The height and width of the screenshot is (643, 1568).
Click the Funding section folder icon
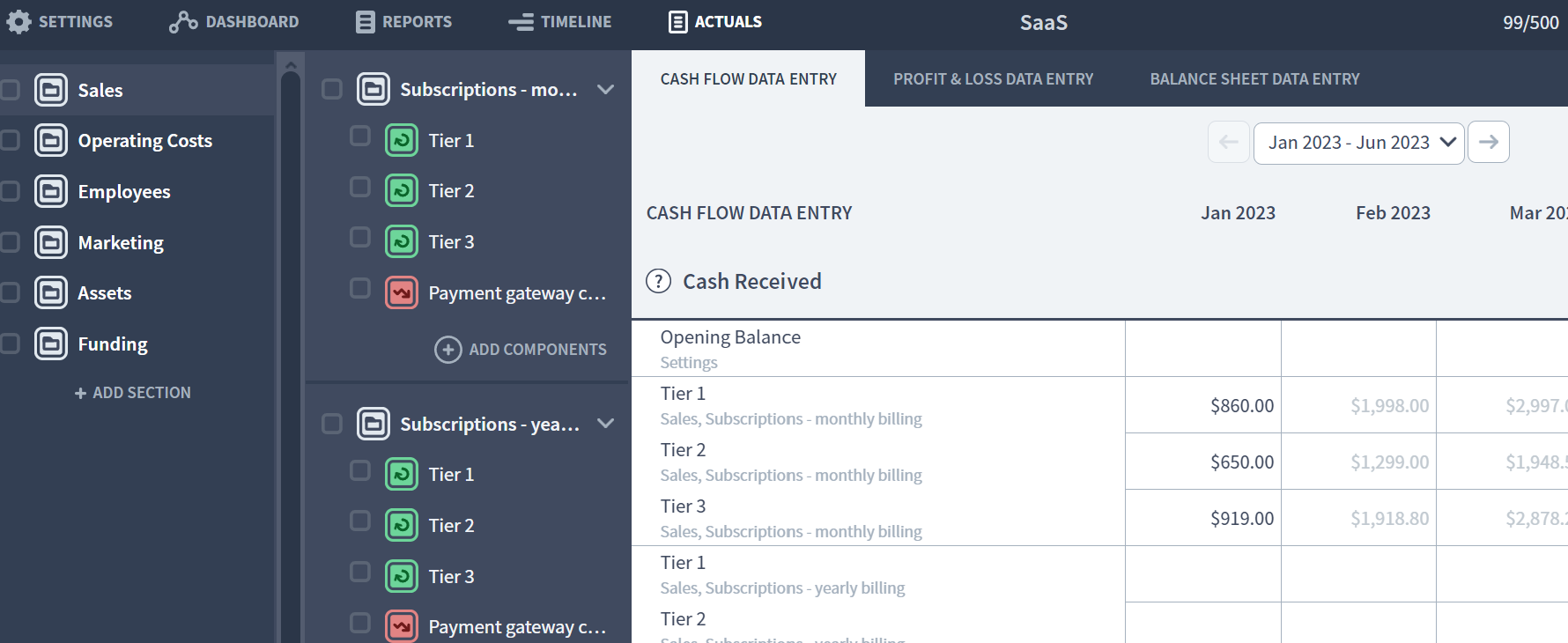pyautogui.click(x=51, y=344)
